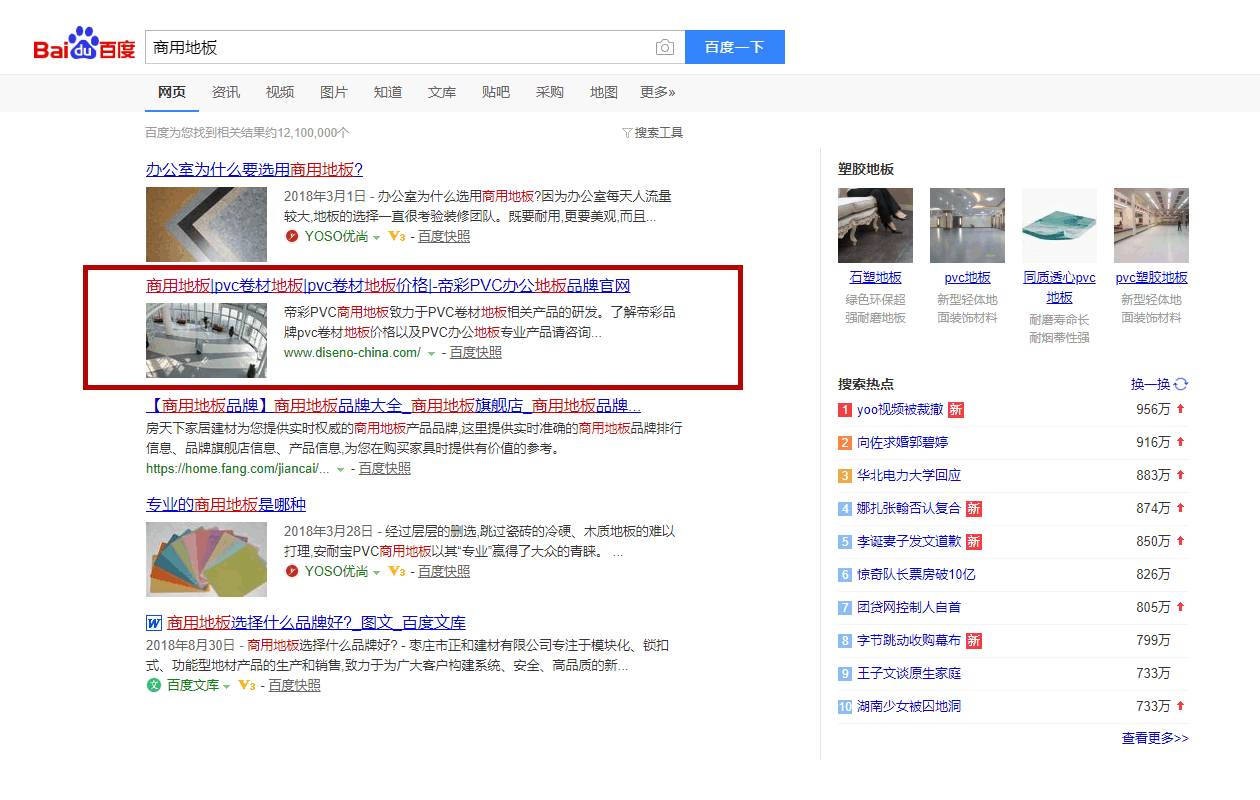The image size is (1260, 800).
Task: Click in the search input field
Action: click(x=400, y=47)
